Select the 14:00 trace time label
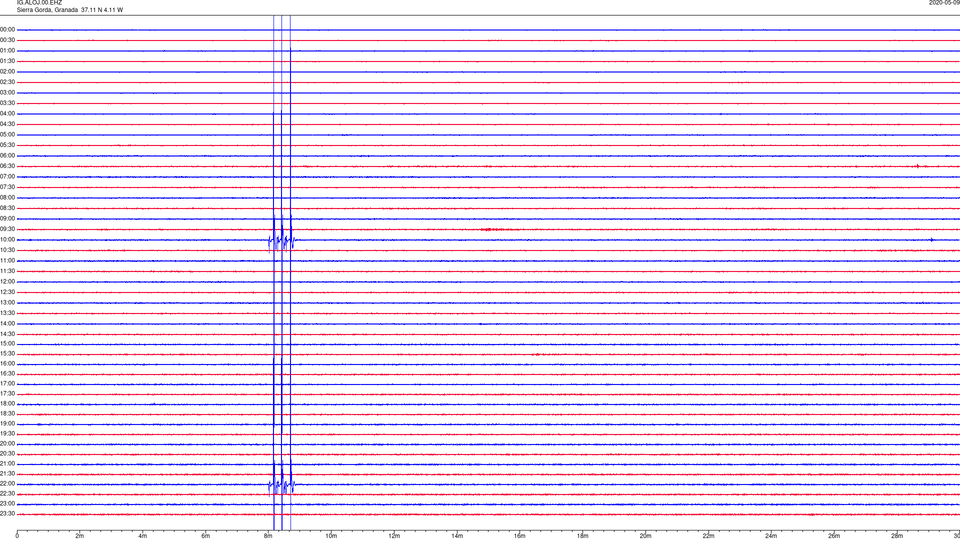The height and width of the screenshot is (540, 960). click(x=7, y=323)
